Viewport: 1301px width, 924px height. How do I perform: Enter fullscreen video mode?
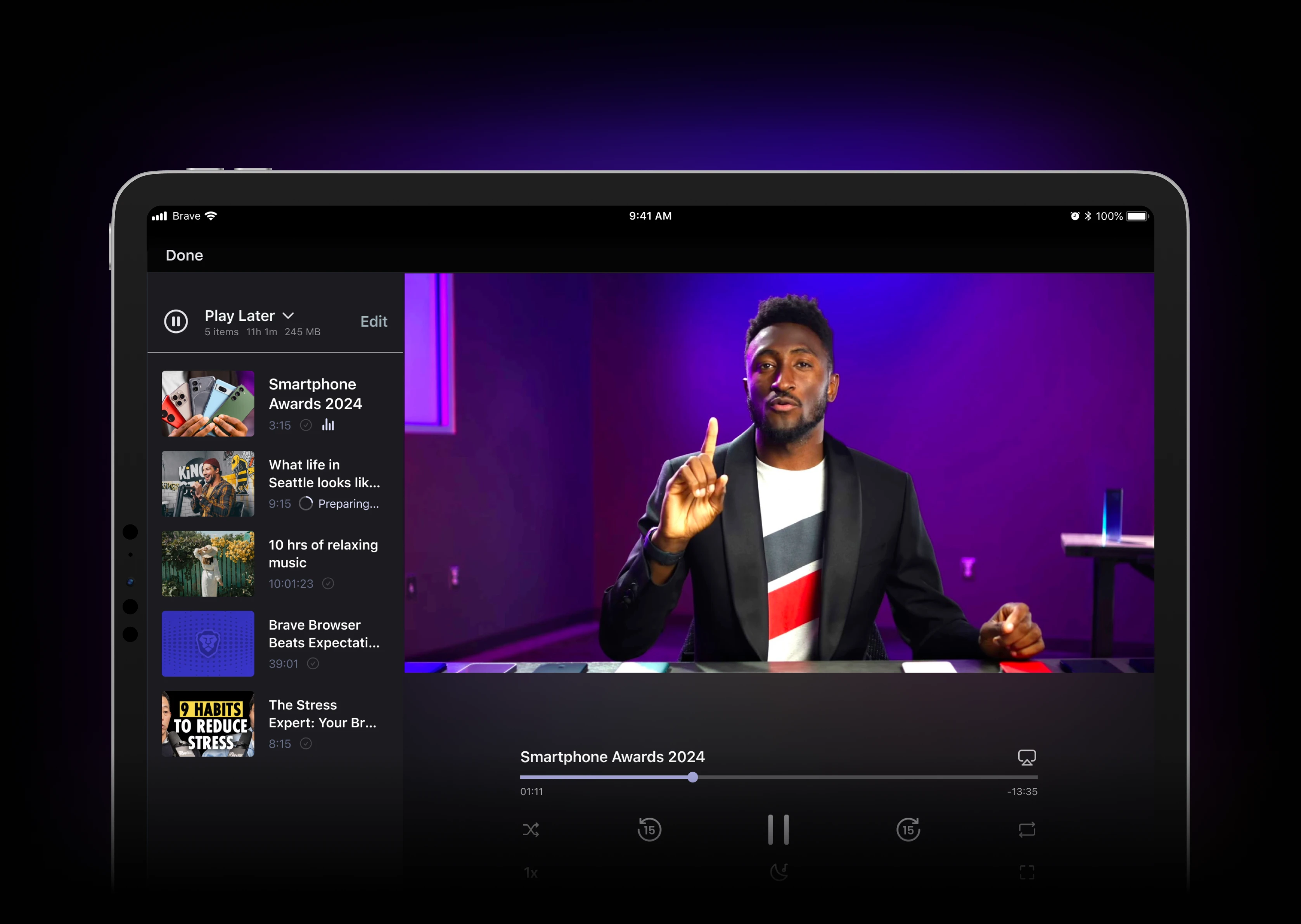click(1027, 872)
